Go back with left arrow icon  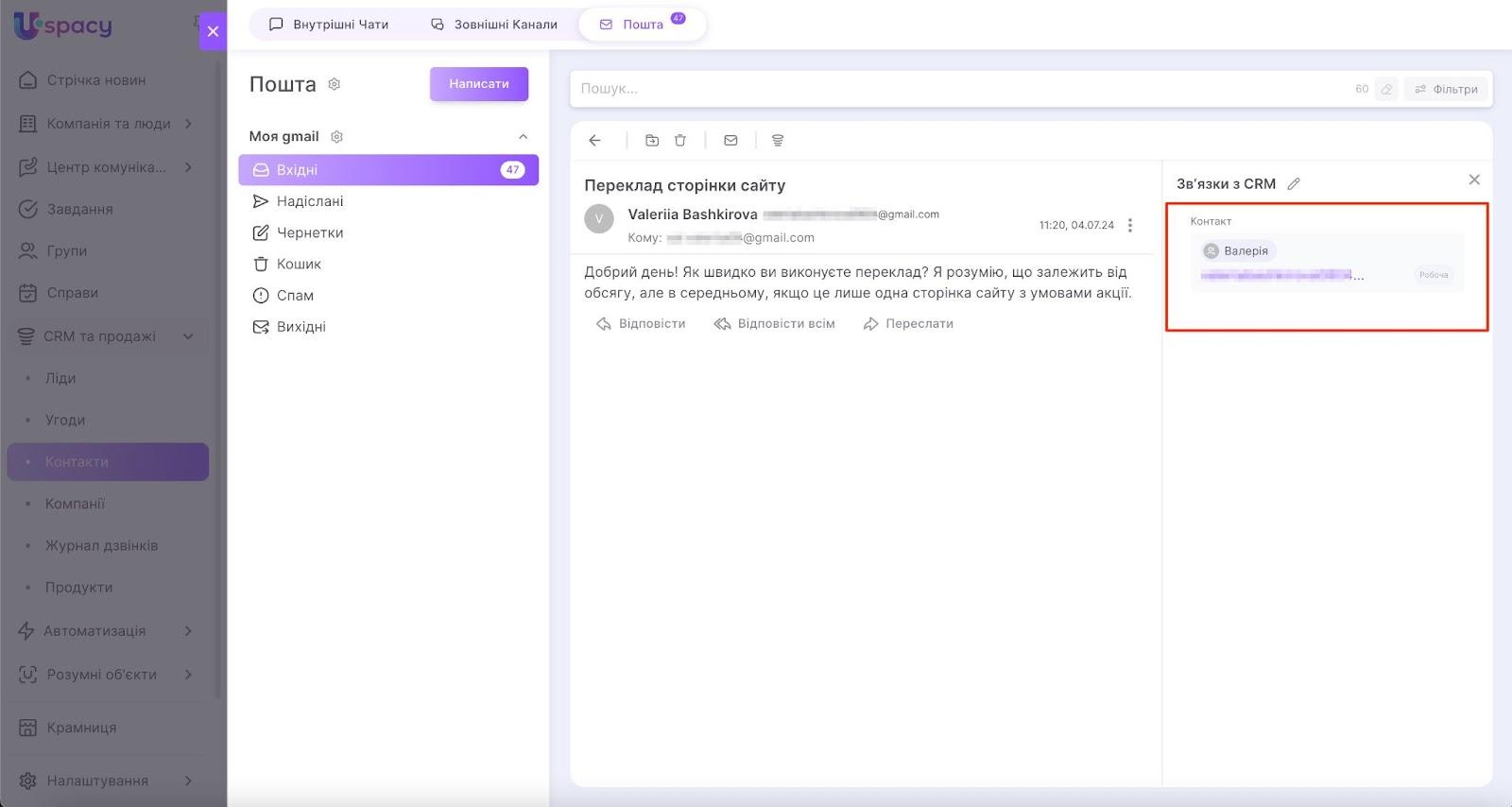coord(594,140)
